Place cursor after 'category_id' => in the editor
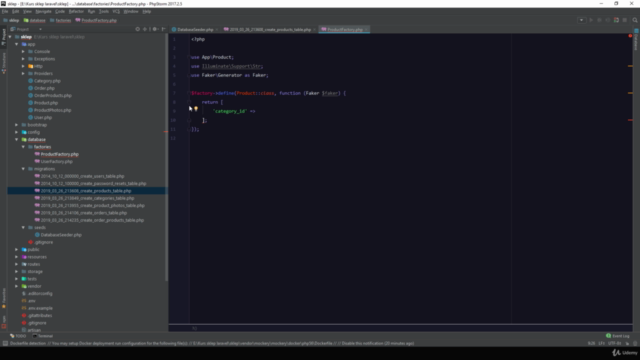 coord(256,111)
